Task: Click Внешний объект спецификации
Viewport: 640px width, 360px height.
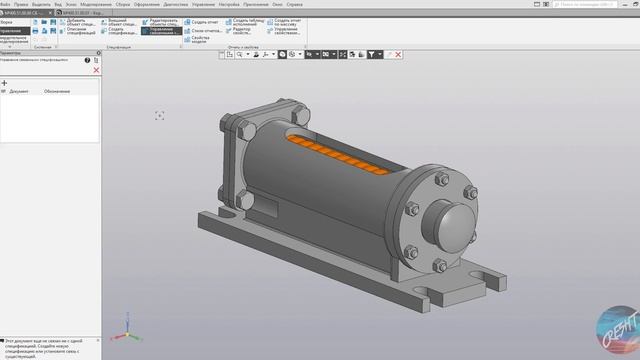Action: [119, 22]
